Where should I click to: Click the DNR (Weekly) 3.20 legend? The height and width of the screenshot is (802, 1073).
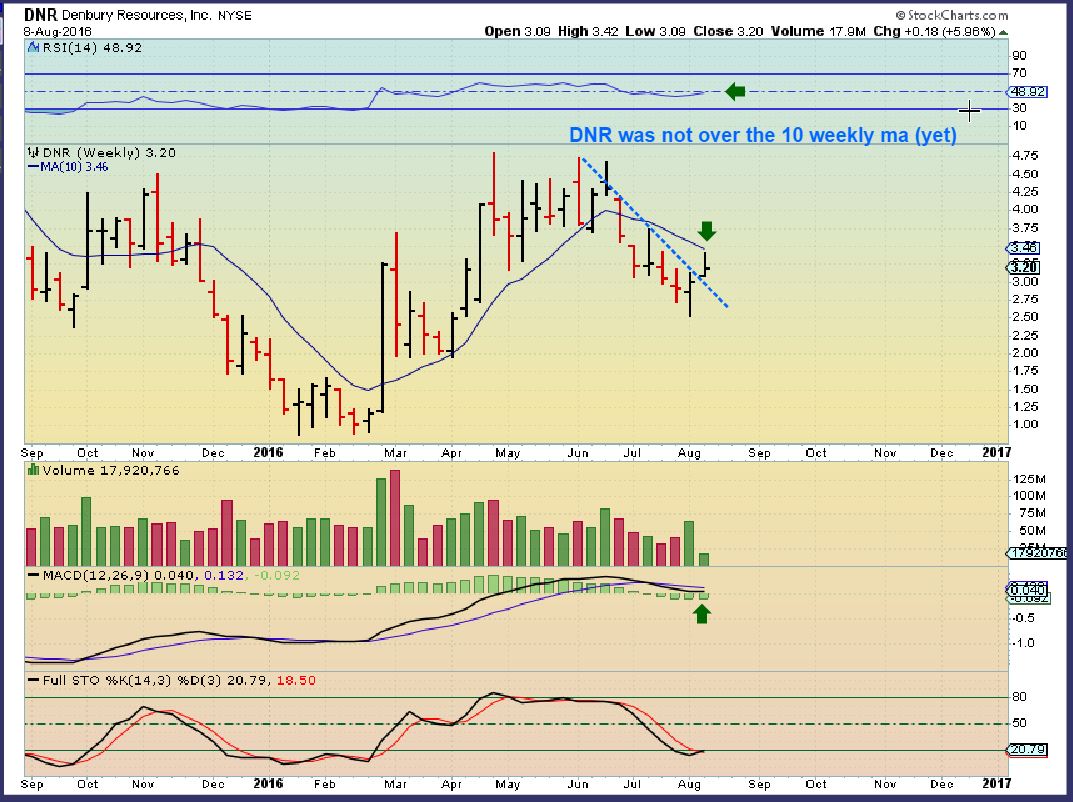[109, 153]
